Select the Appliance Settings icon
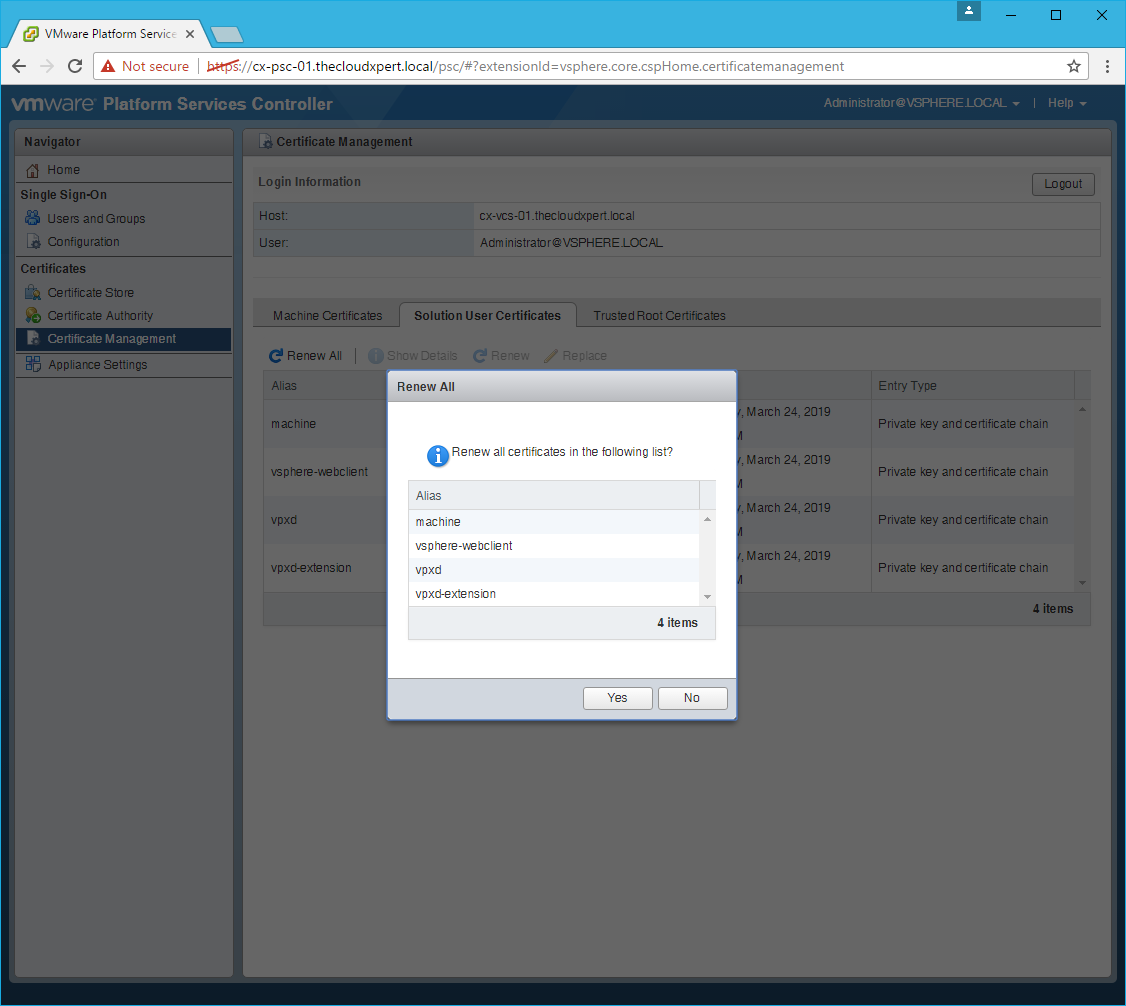Viewport: 1126px width, 1006px height. pos(33,364)
